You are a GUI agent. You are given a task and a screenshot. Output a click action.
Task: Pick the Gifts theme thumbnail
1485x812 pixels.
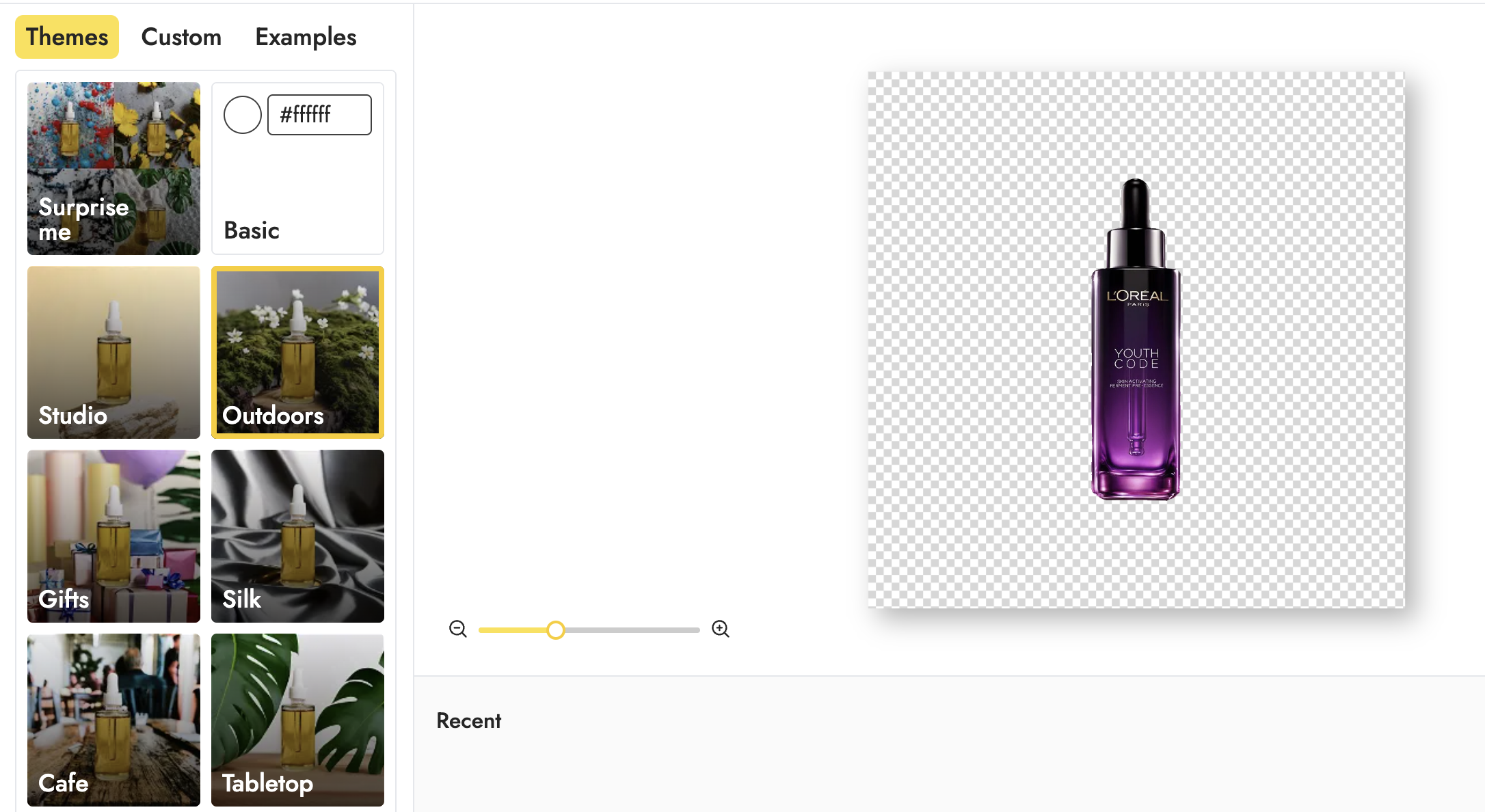(x=113, y=536)
